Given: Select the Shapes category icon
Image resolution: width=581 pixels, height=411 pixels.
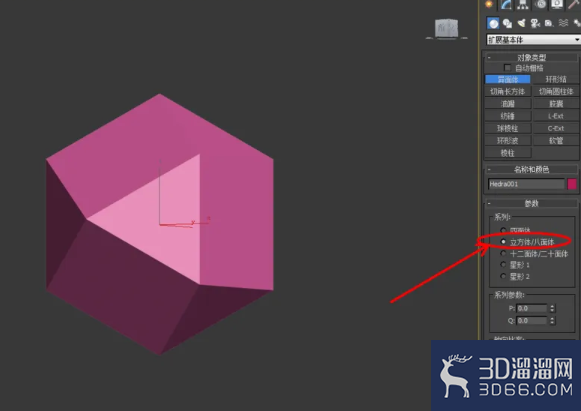Looking at the screenshot, I should pyautogui.click(x=507, y=23).
